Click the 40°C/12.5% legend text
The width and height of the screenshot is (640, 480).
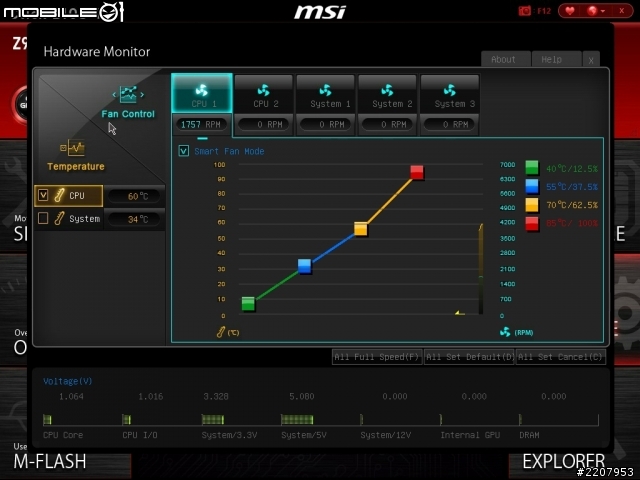click(572, 169)
